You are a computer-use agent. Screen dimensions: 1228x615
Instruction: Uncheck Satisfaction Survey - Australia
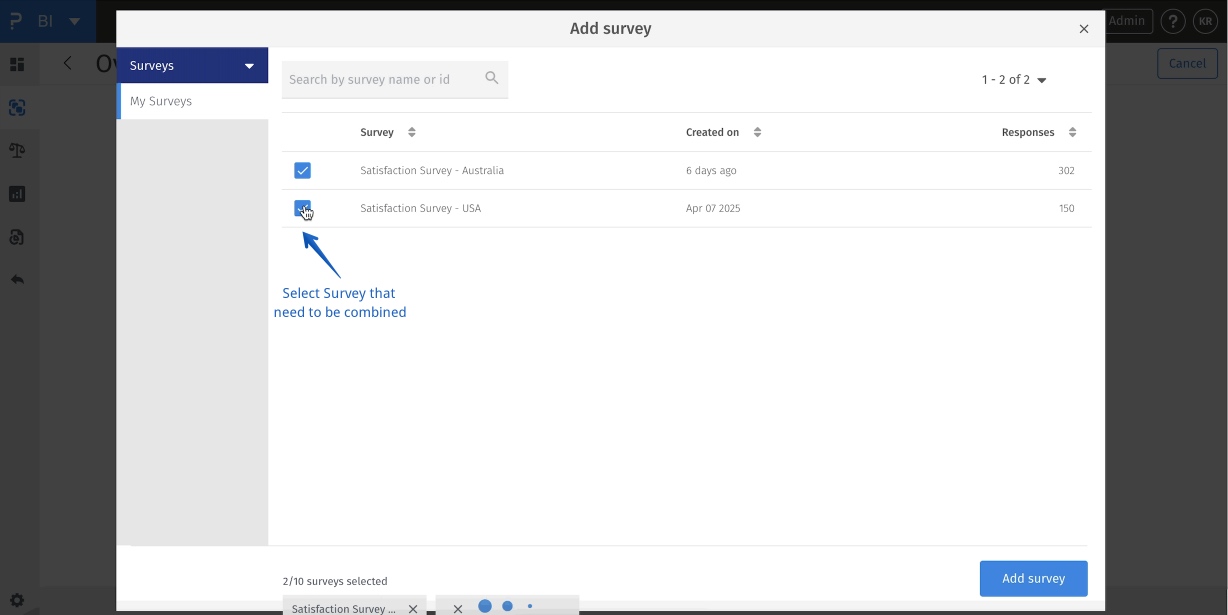303,170
